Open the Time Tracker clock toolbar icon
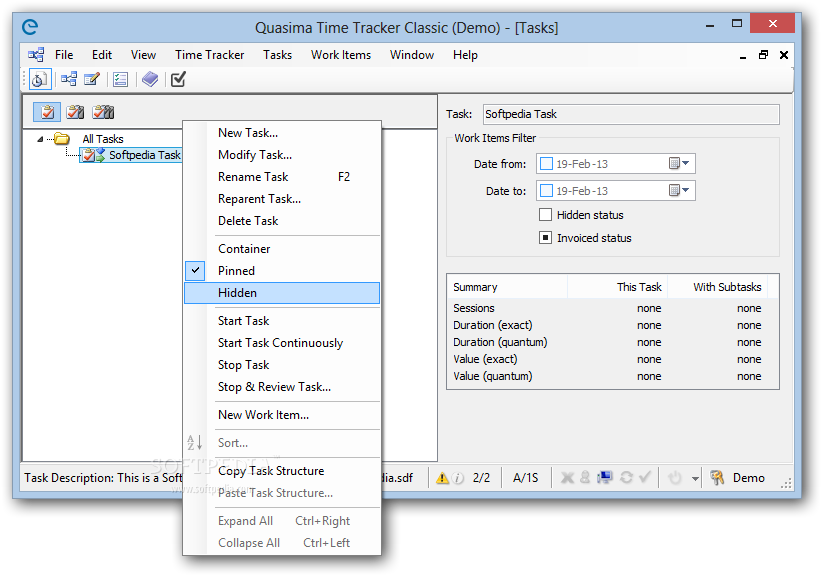The width and height of the screenshot is (822, 576). 39,80
